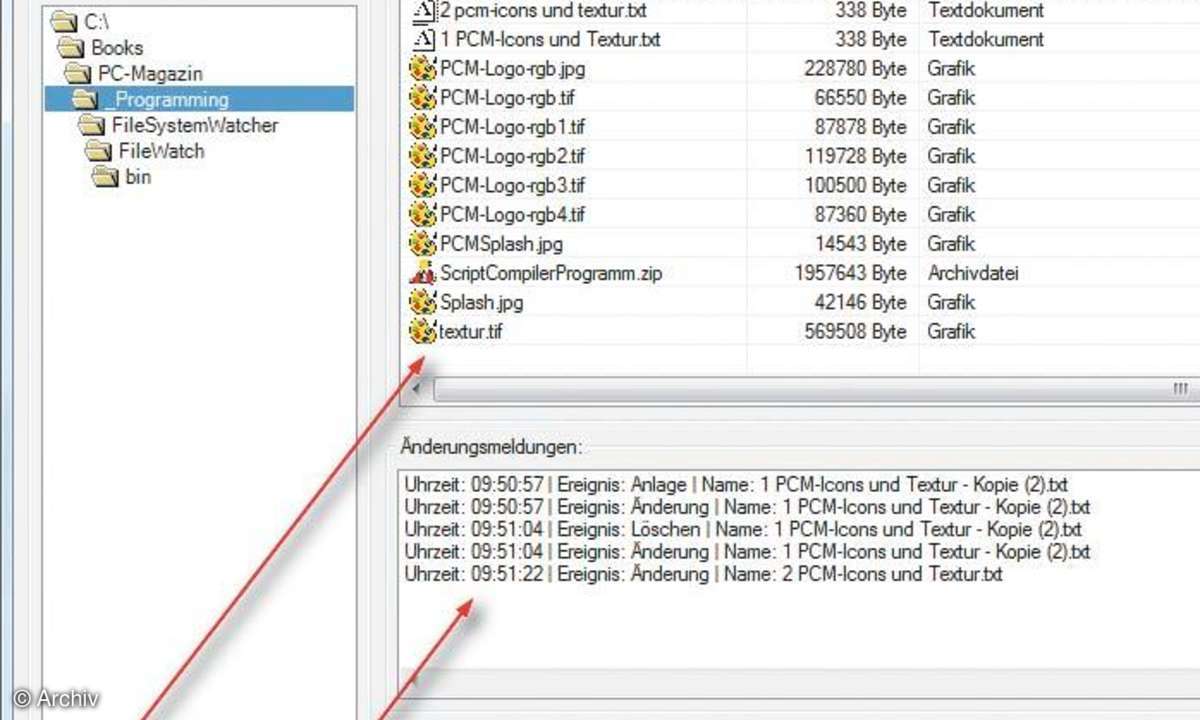Screen dimensions: 1200x720
Task: Click the textur.tif file icon
Action: 424,330
